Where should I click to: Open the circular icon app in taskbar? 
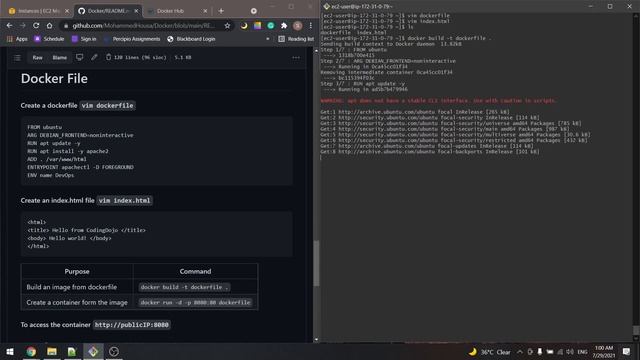pyautogui.click(x=114, y=351)
